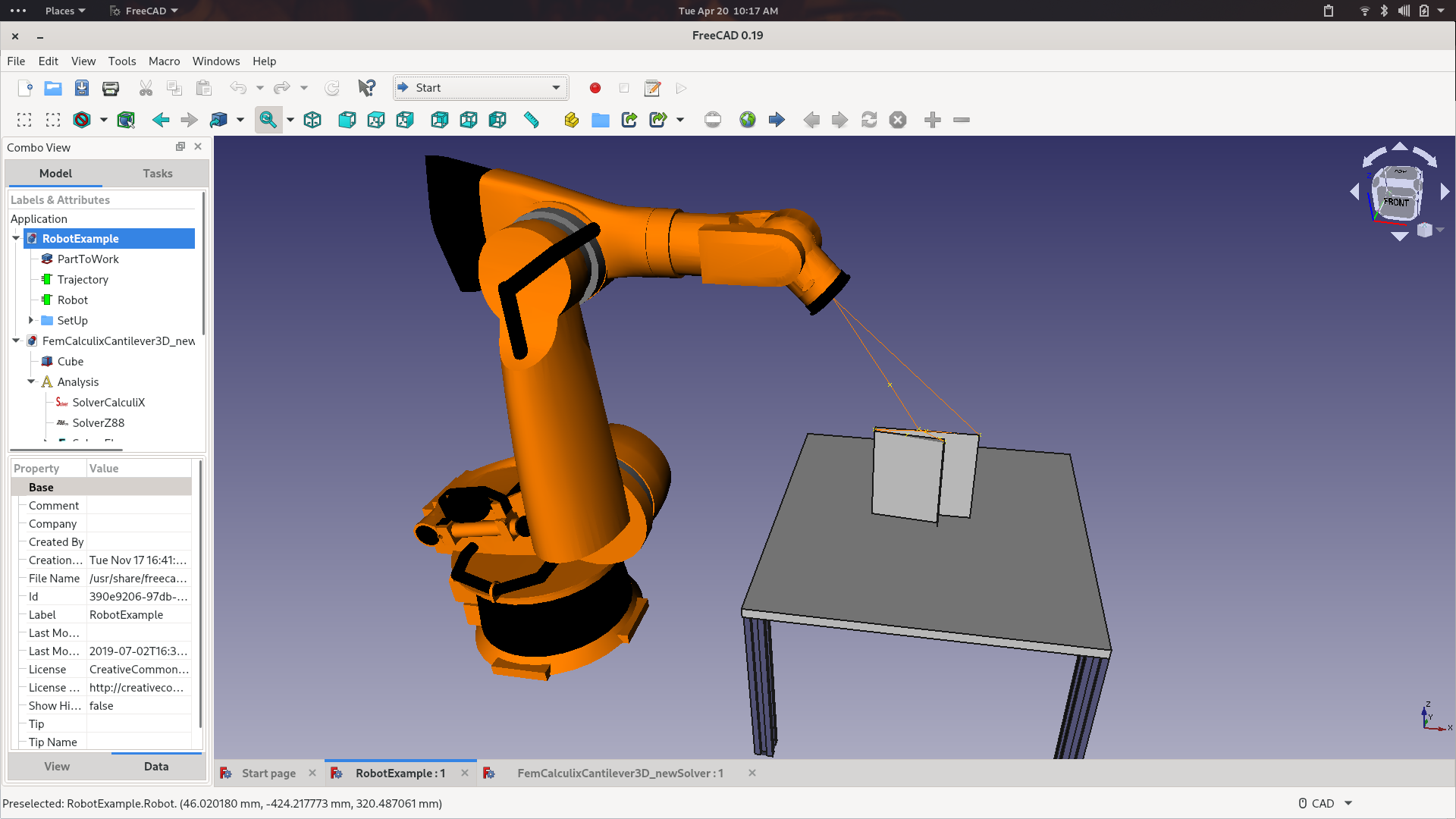Set Right view cube icon
The height and width of the screenshot is (819, 1456).
(x=405, y=120)
